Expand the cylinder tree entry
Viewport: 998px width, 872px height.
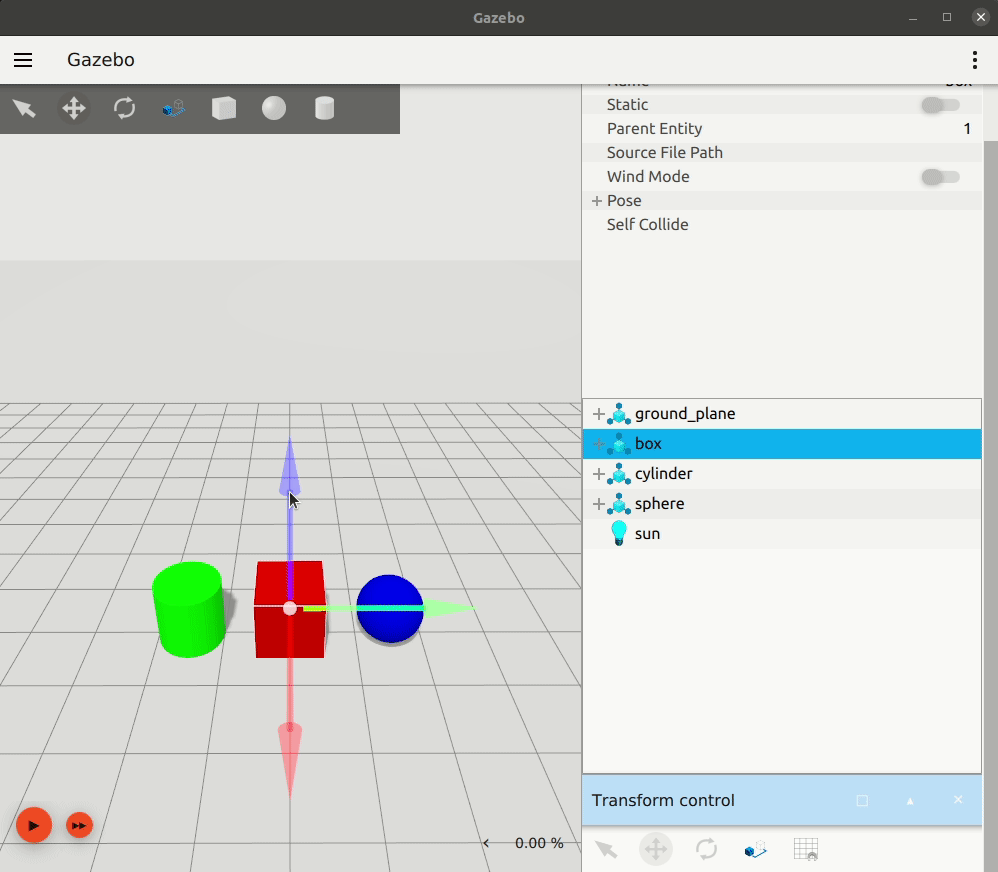(598, 474)
